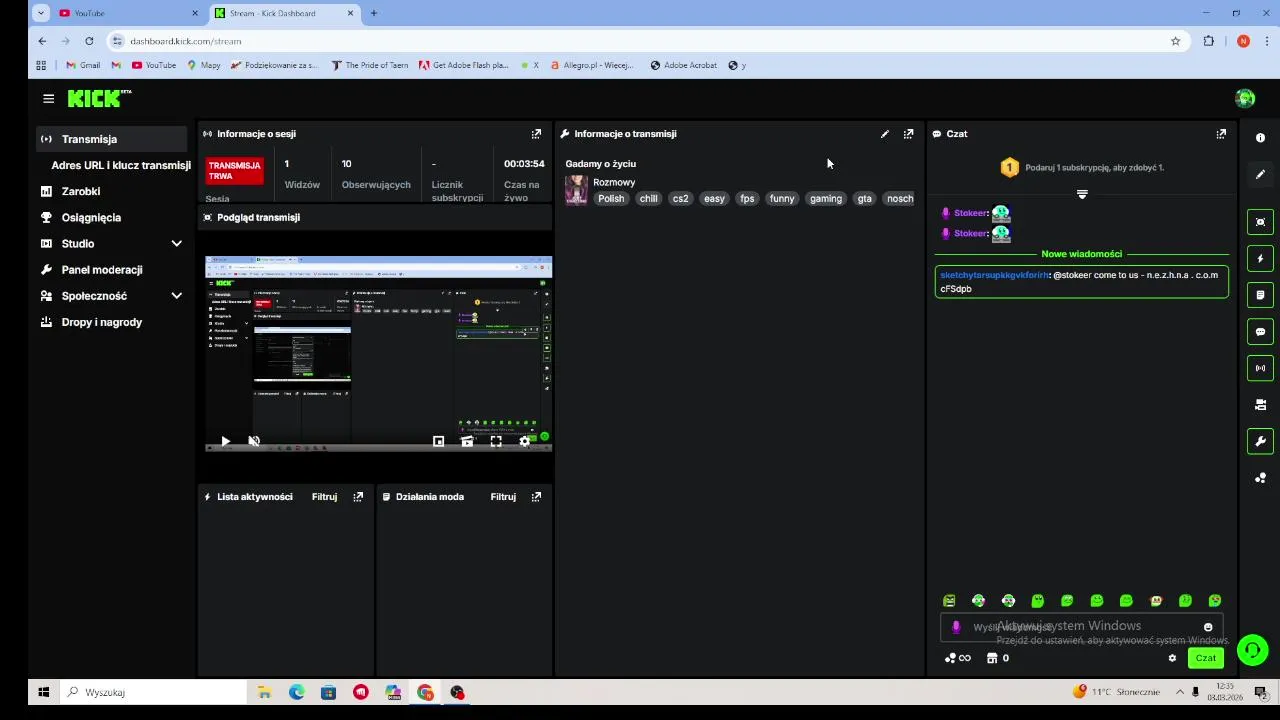Play the stream preview video
The height and width of the screenshot is (720, 1280).
225,441
